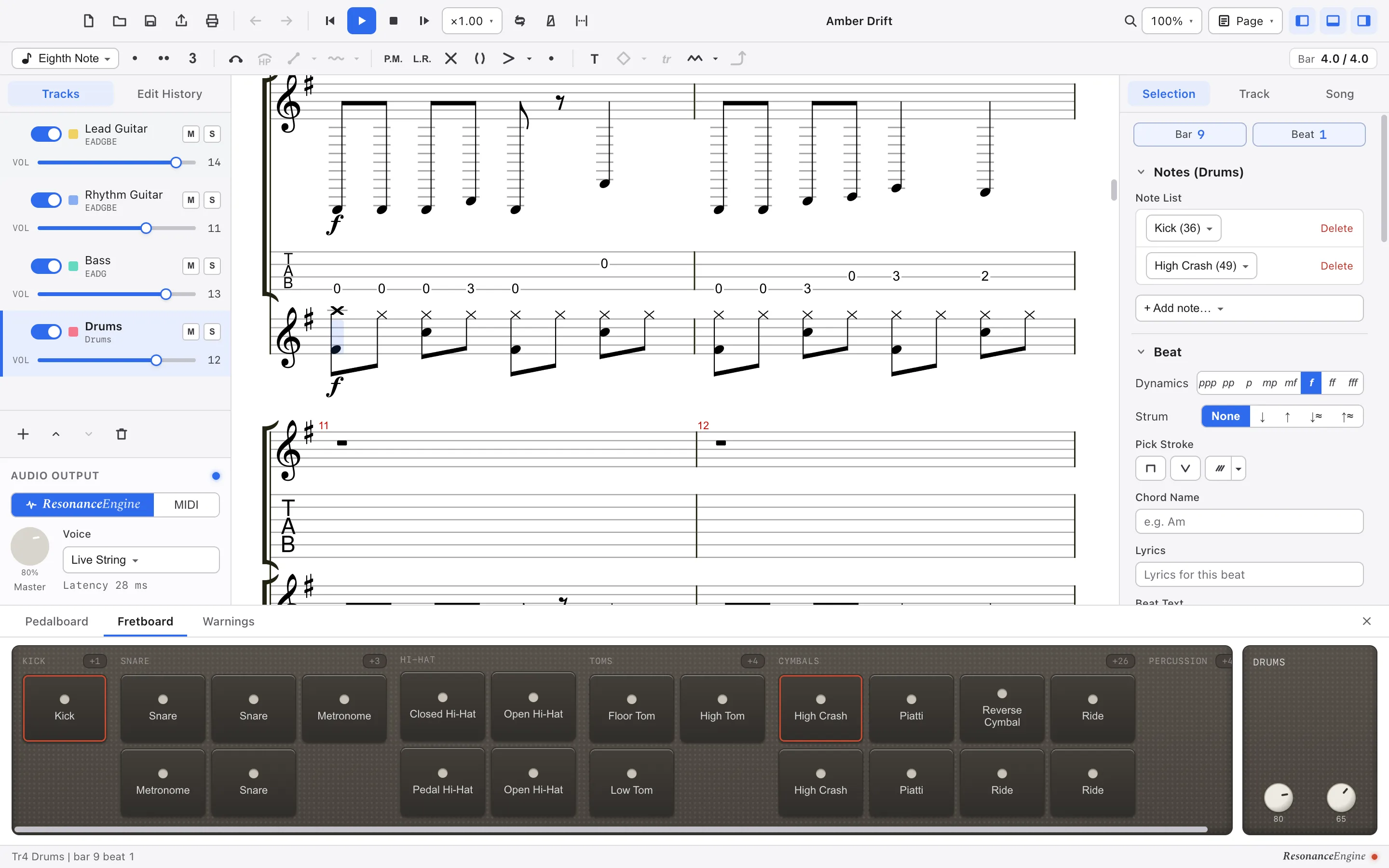Delete the selected track with trash icon
Viewport: 1389px width, 868px height.
tap(121, 434)
